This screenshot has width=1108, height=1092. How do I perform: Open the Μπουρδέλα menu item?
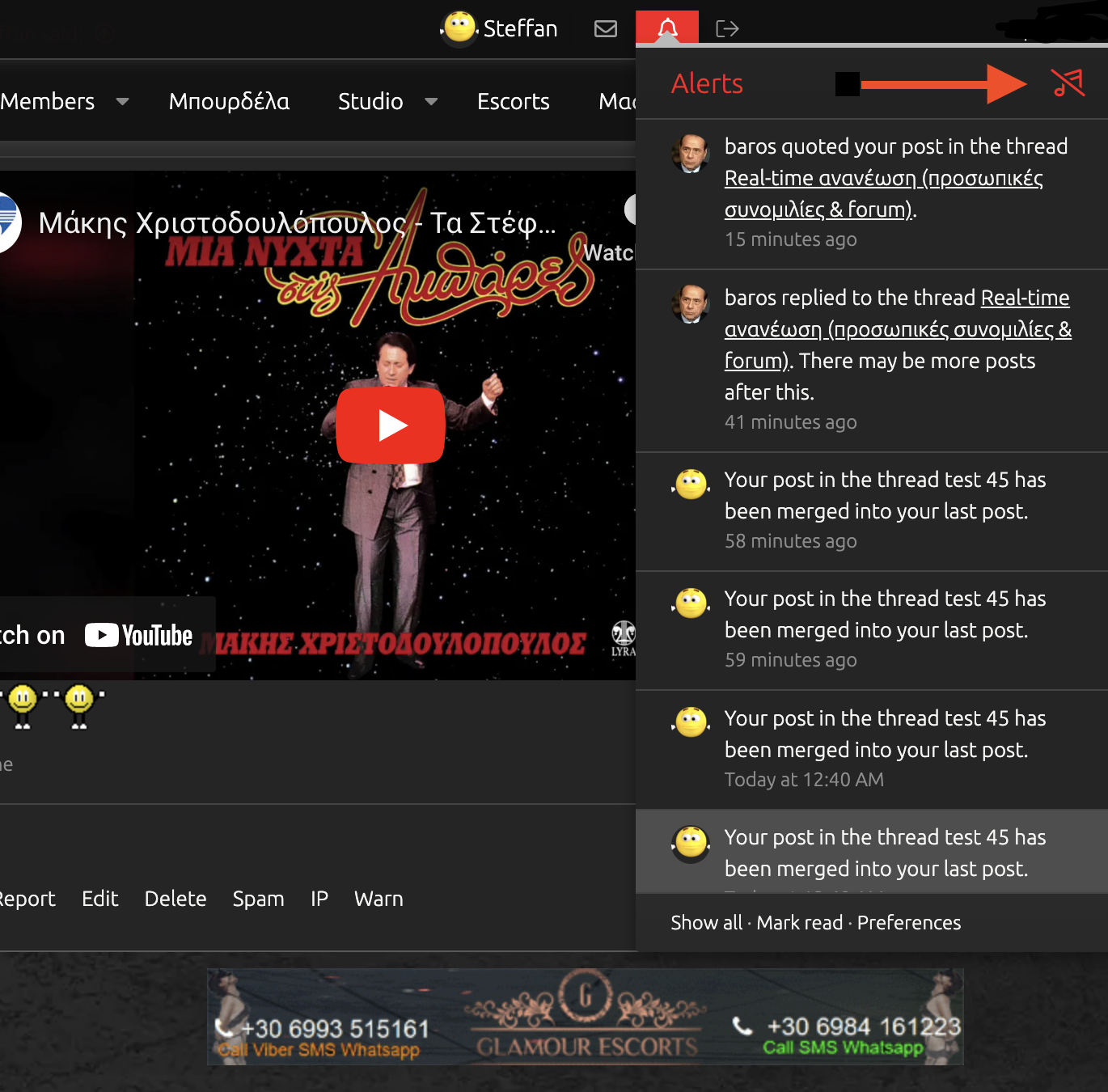pyautogui.click(x=229, y=102)
